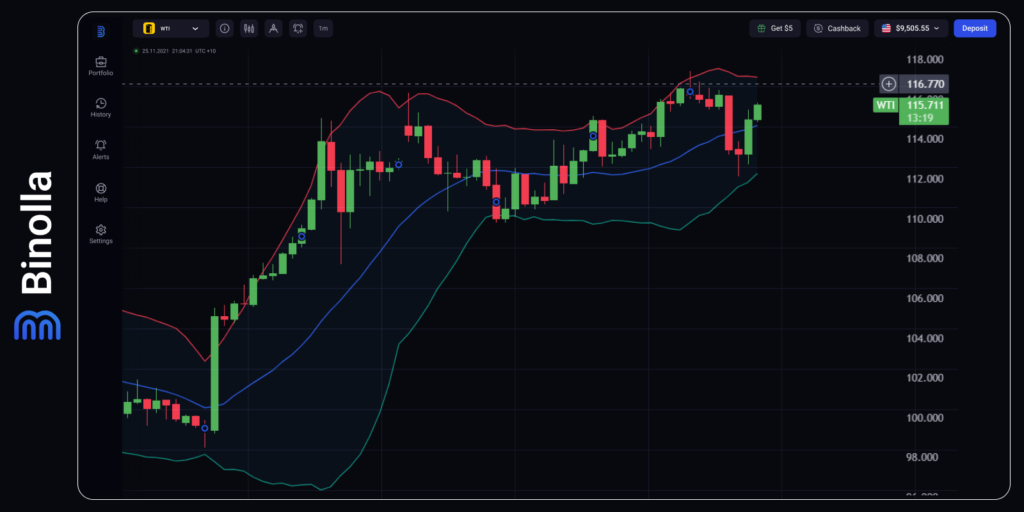Add a price alert with the bell icon
The height and width of the screenshot is (512, 1024).
(x=298, y=29)
